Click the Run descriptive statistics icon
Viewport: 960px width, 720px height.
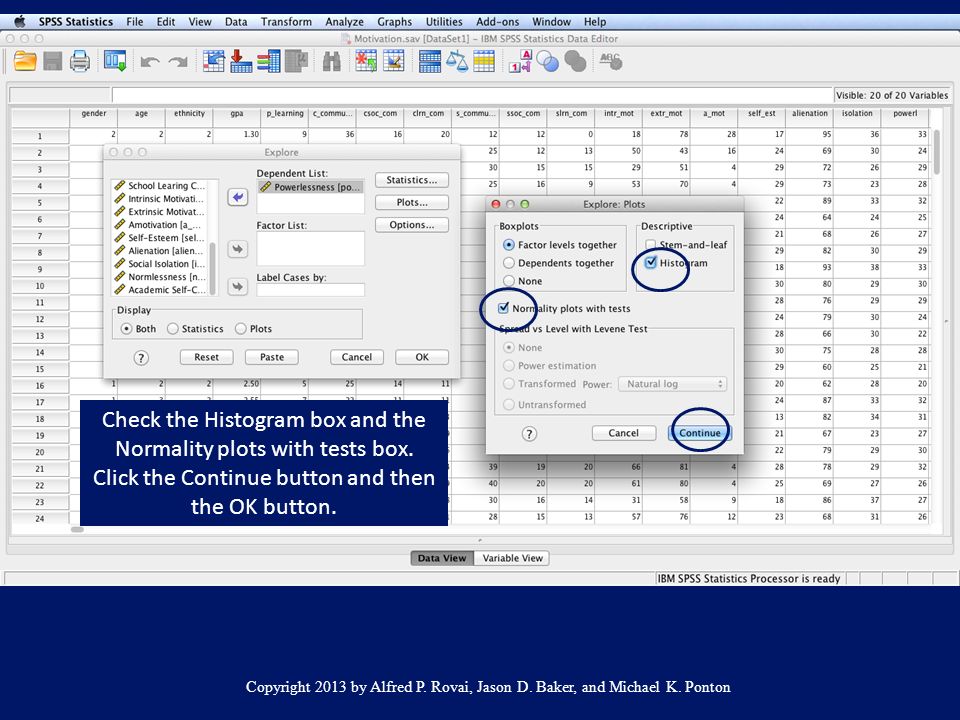click(296, 62)
